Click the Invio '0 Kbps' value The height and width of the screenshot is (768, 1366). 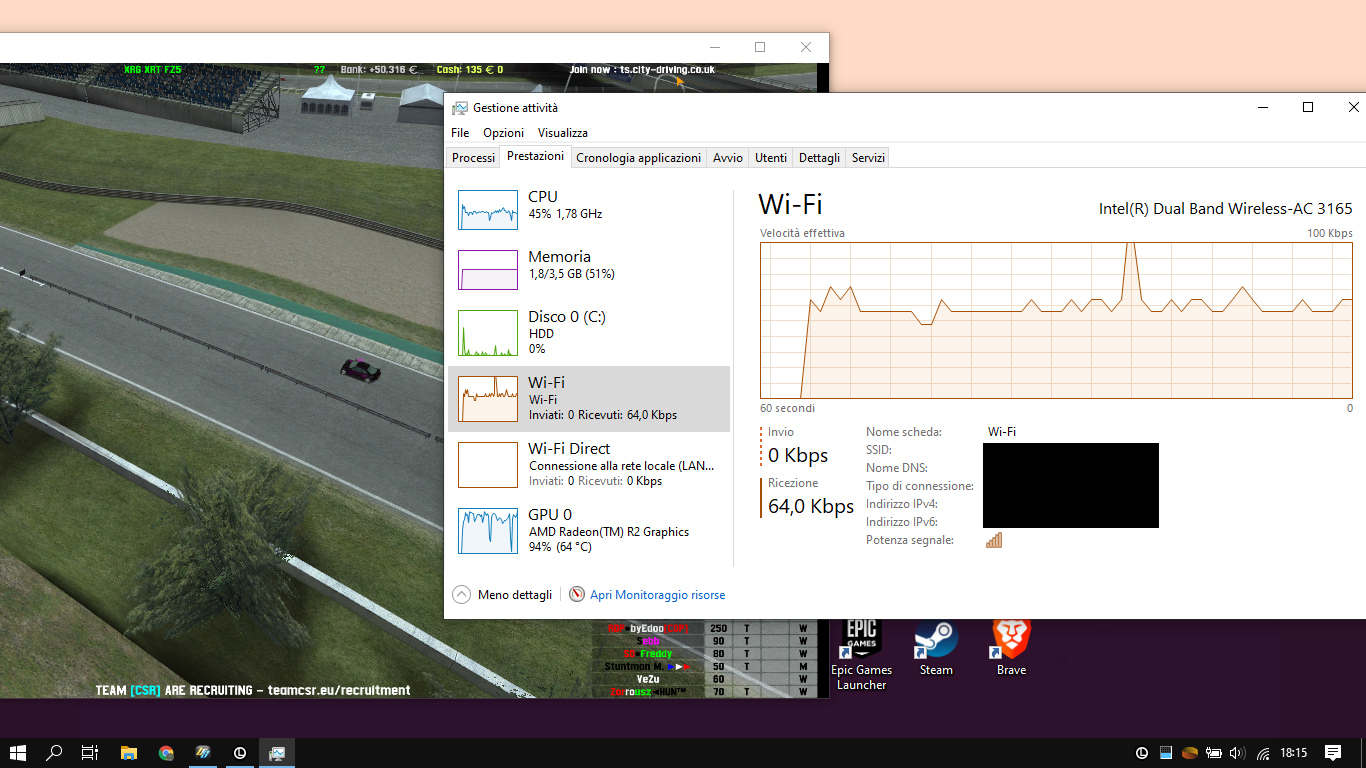798,455
